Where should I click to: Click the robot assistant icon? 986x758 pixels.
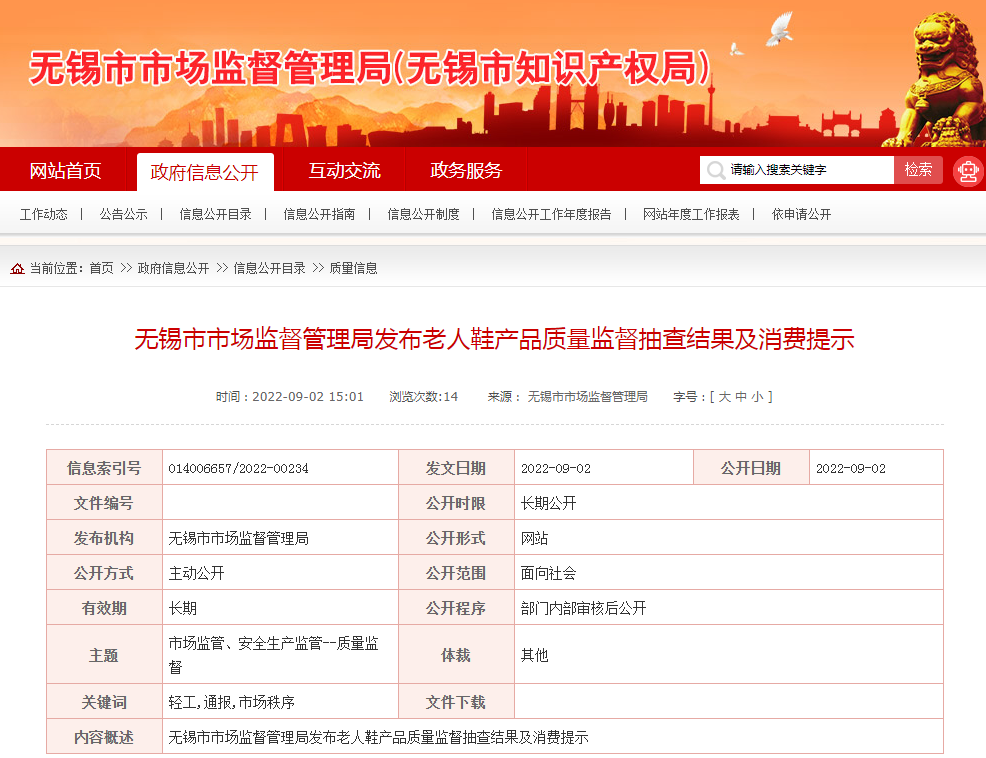[967, 171]
